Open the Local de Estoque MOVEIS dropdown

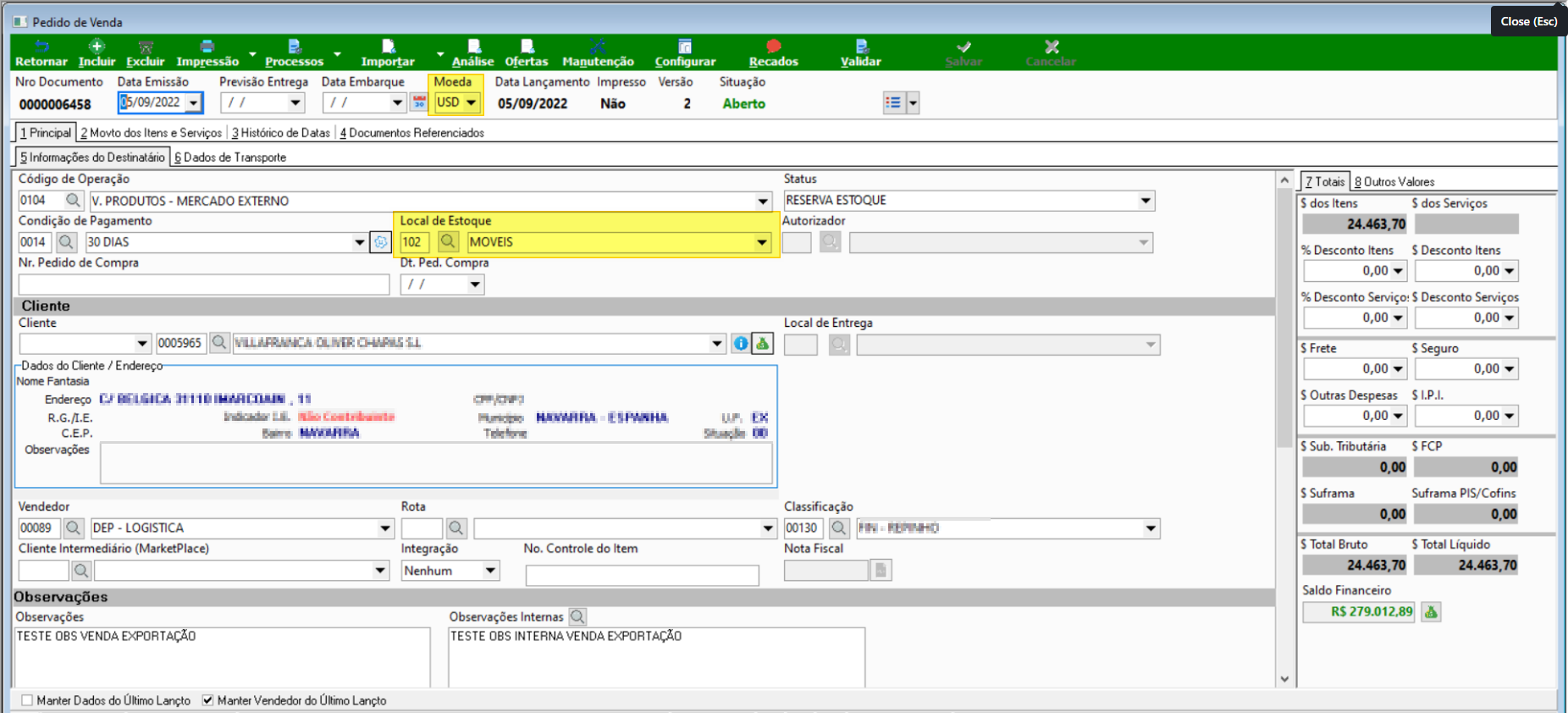pos(762,242)
